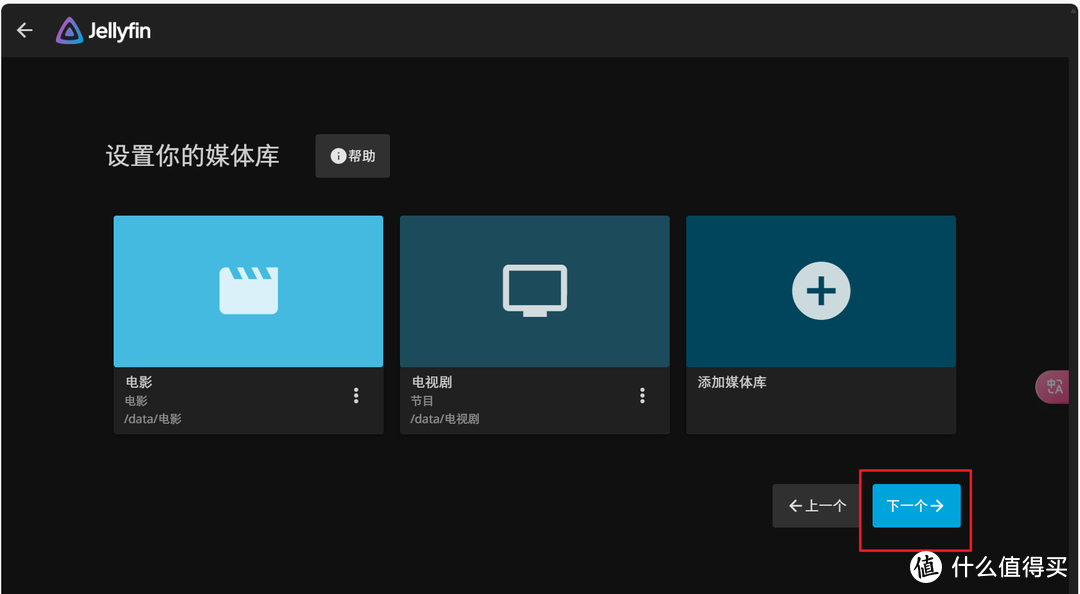Click the Jellyfin triangle logo

tap(69, 30)
